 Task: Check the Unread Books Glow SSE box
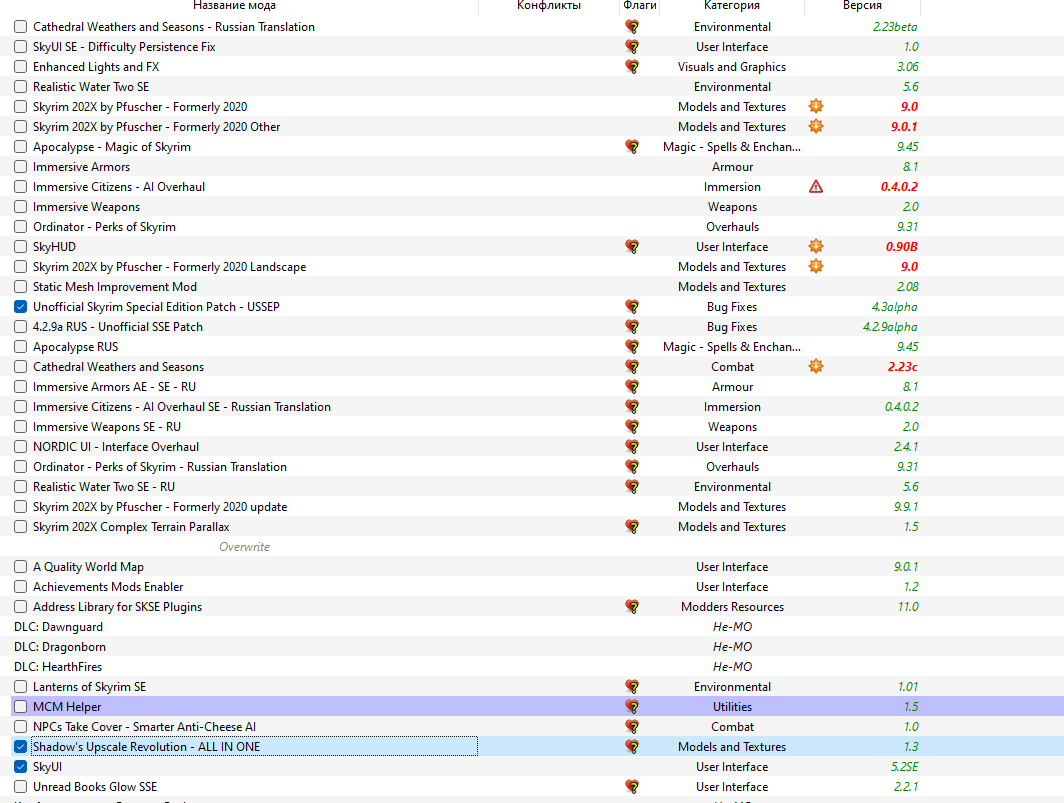(20, 787)
